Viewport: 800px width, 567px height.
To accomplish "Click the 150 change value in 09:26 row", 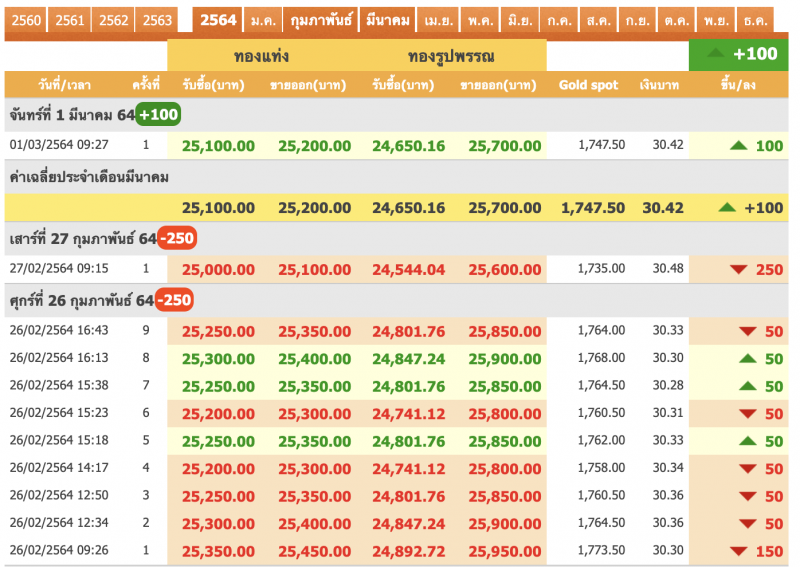I will click(x=769, y=552).
